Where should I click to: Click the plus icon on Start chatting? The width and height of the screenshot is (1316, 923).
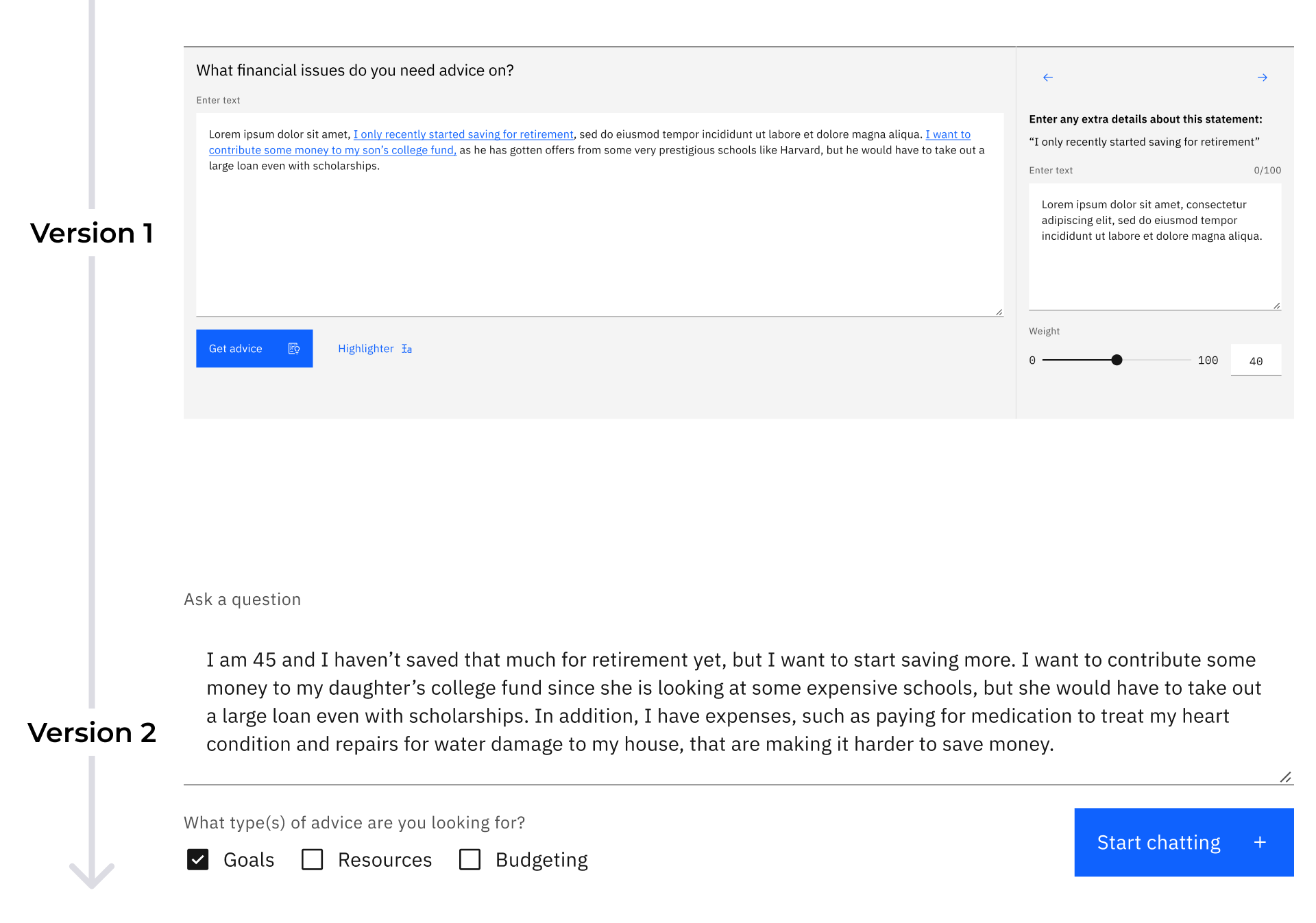point(1259,842)
